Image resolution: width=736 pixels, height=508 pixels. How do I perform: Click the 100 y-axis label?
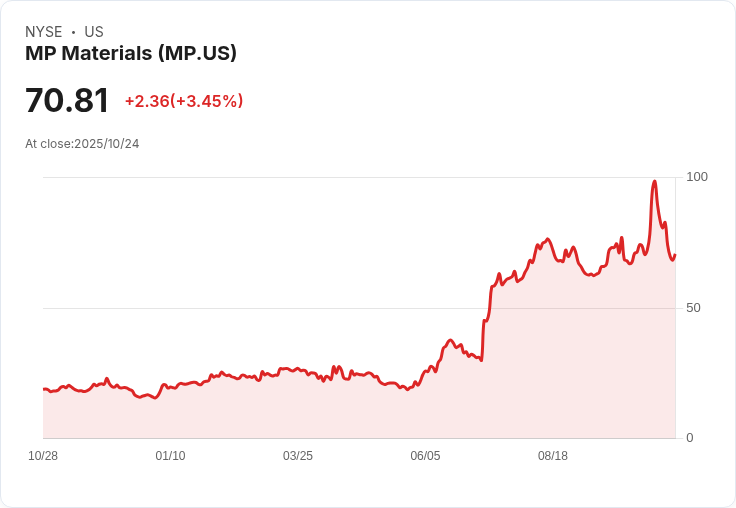click(697, 177)
